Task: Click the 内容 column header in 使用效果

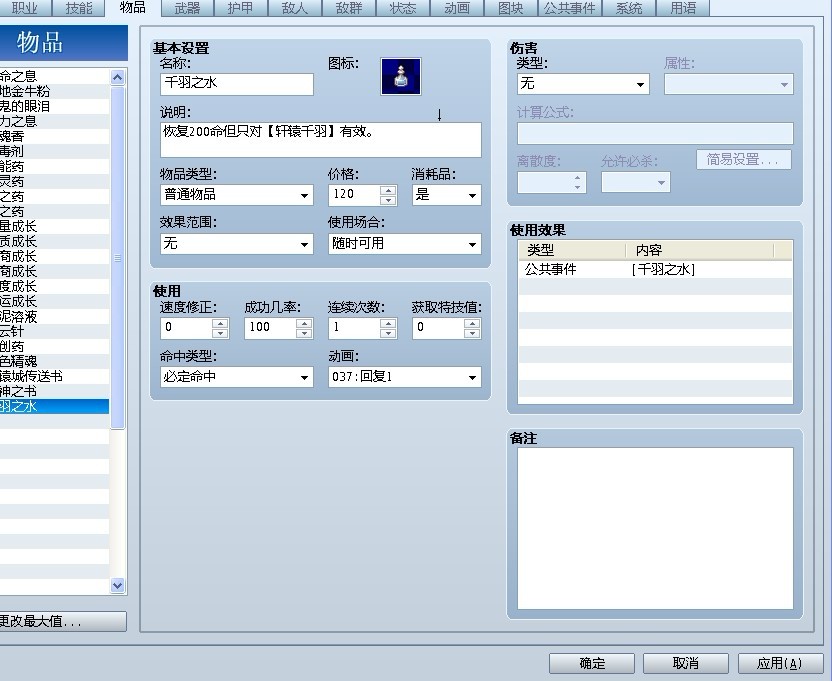Action: click(x=700, y=250)
